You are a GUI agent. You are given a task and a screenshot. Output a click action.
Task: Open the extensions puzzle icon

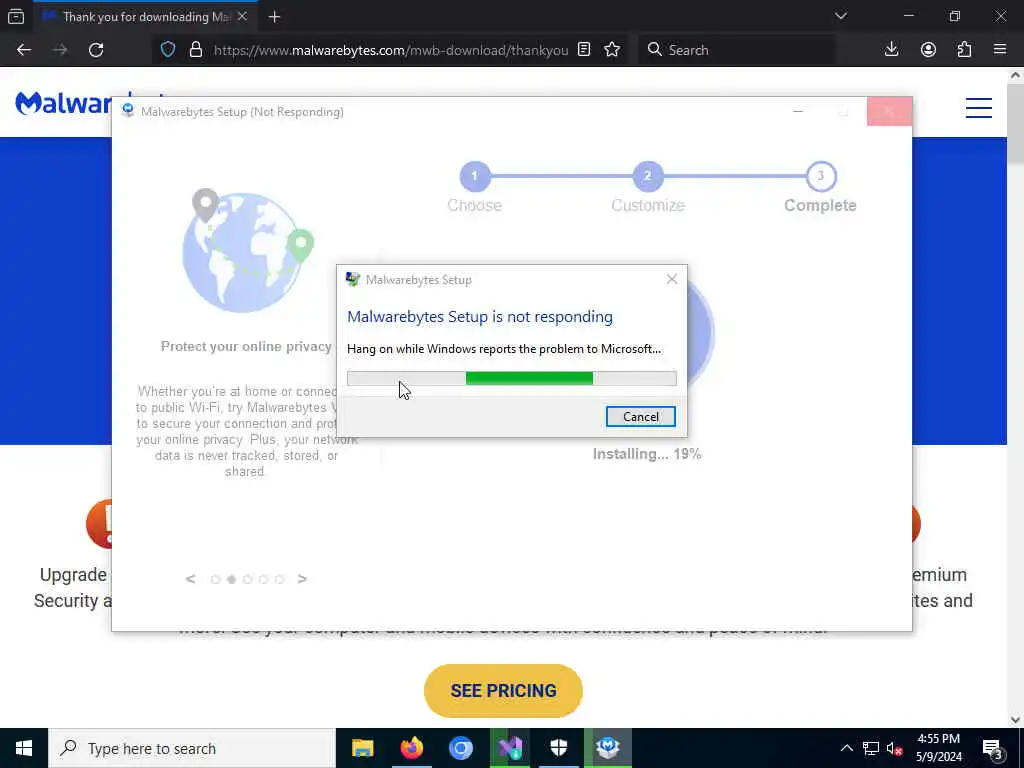click(x=964, y=50)
